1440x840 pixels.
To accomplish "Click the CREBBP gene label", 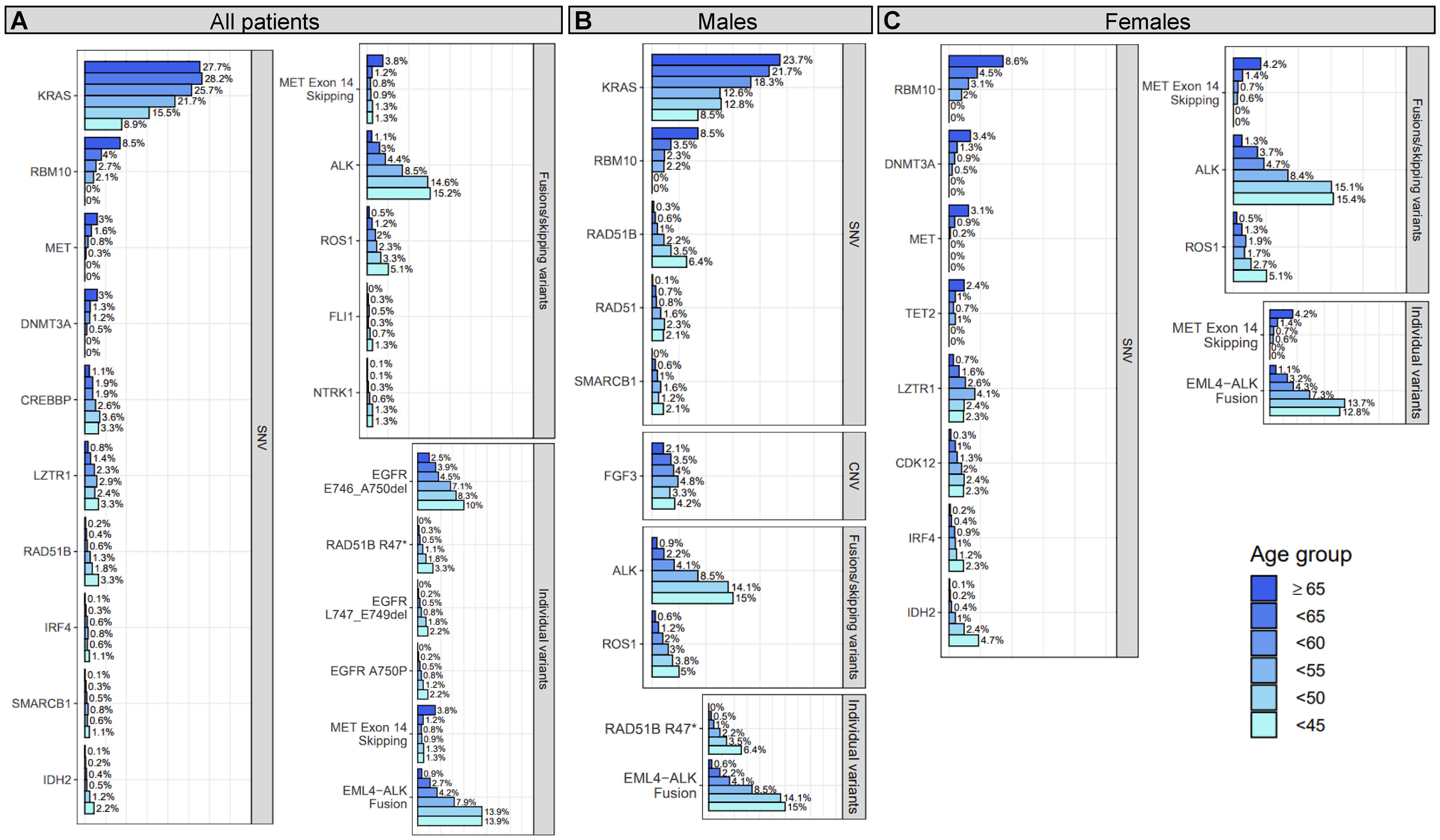I will [46, 400].
